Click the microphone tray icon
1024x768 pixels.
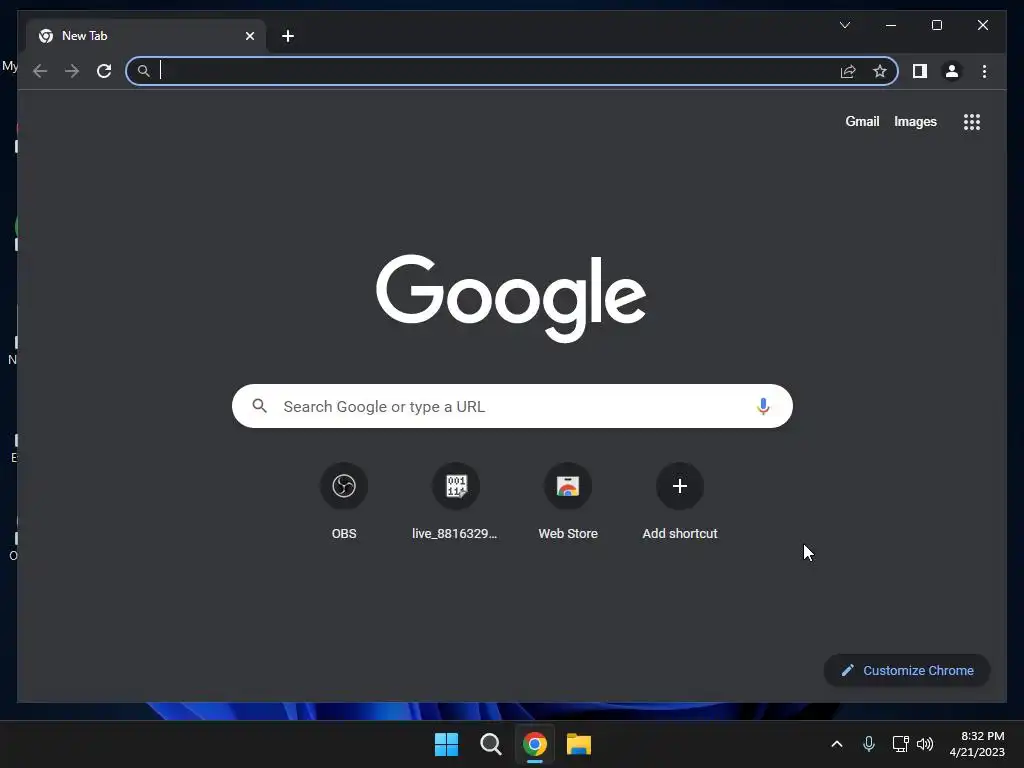pyautogui.click(x=869, y=744)
